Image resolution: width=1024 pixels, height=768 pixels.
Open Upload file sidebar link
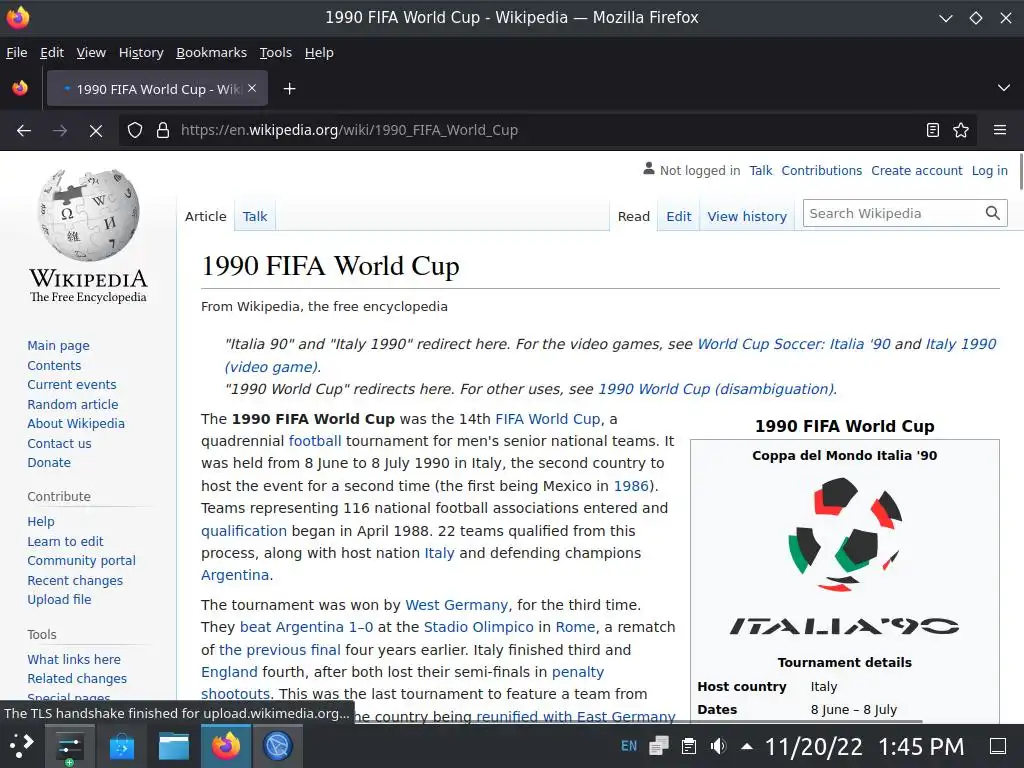59,600
